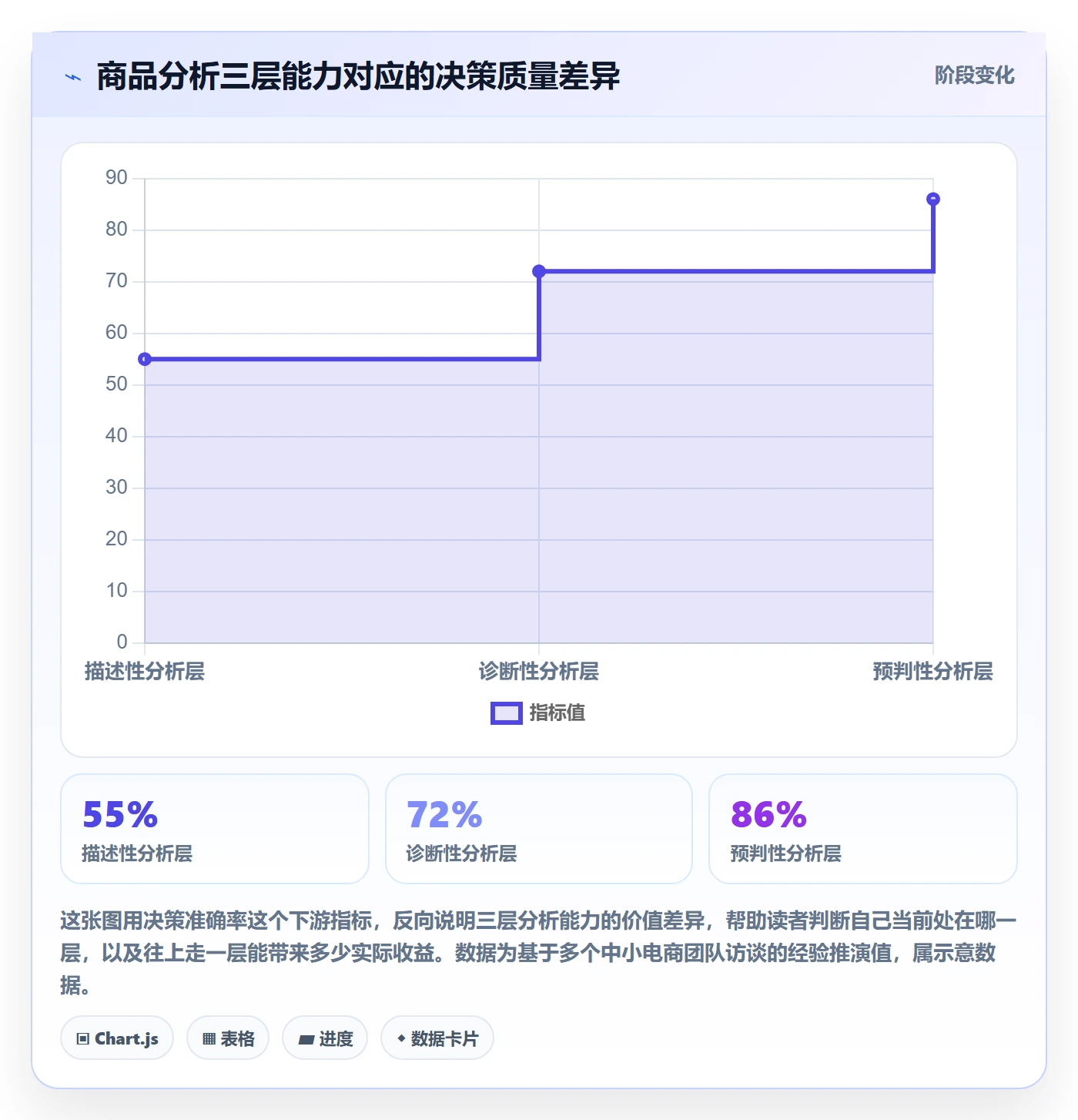Select the 数据卡片 tag
The width and height of the screenshot is (1078, 1120).
tap(437, 1038)
